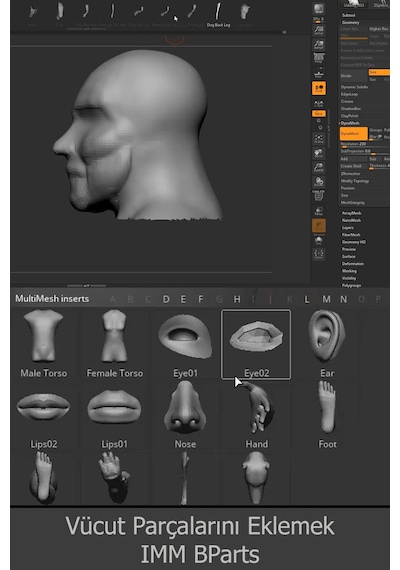Expand the Subtool palette section
This screenshot has width=400, height=570.
348,15
